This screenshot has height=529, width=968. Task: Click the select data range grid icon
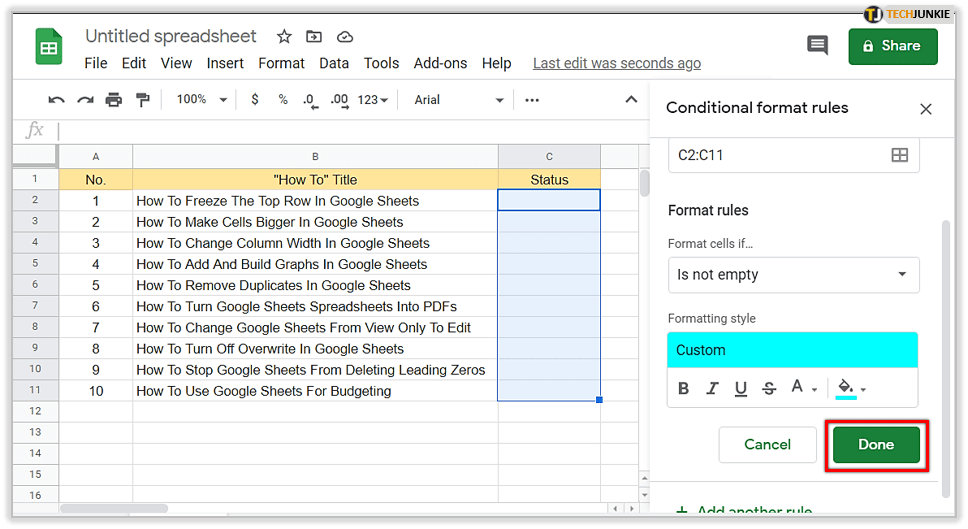point(899,155)
